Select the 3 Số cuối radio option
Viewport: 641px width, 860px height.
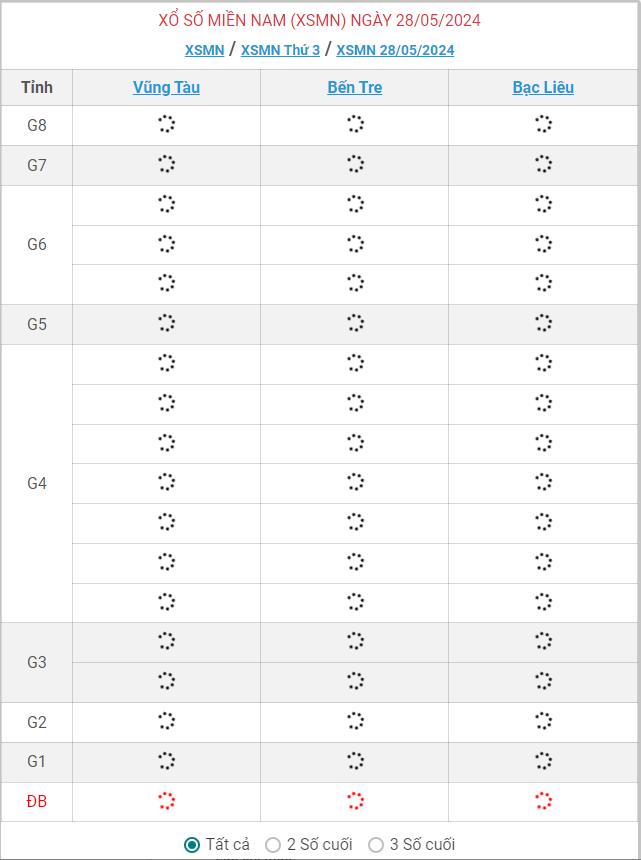[376, 845]
